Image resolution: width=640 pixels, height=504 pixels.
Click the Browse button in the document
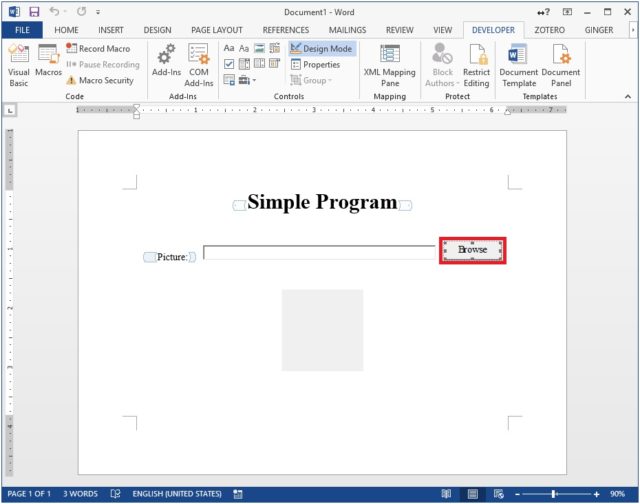[473, 250]
